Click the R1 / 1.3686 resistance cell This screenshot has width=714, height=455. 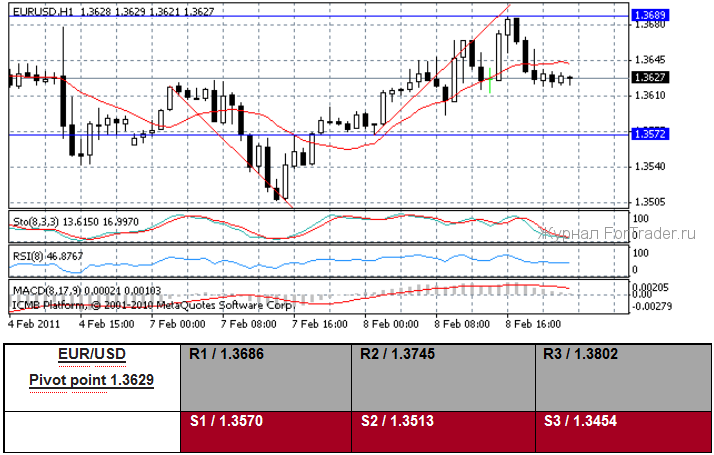228,354
